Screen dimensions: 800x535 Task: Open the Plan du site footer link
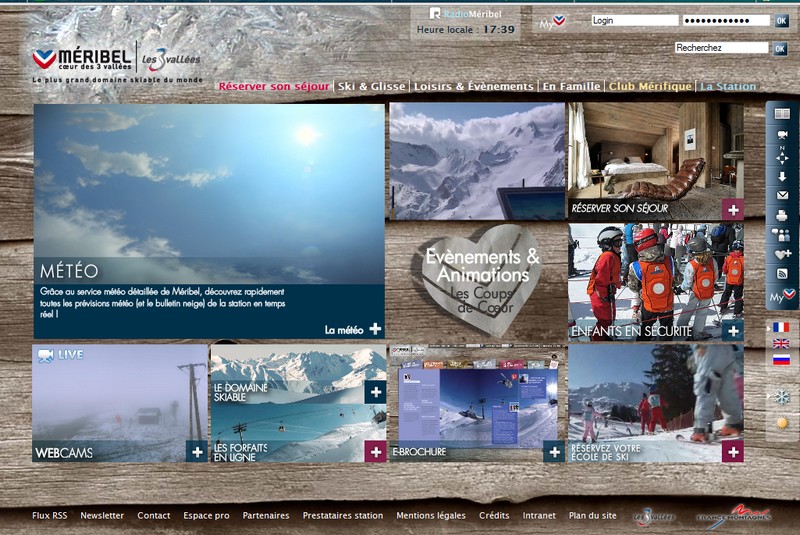pos(592,516)
